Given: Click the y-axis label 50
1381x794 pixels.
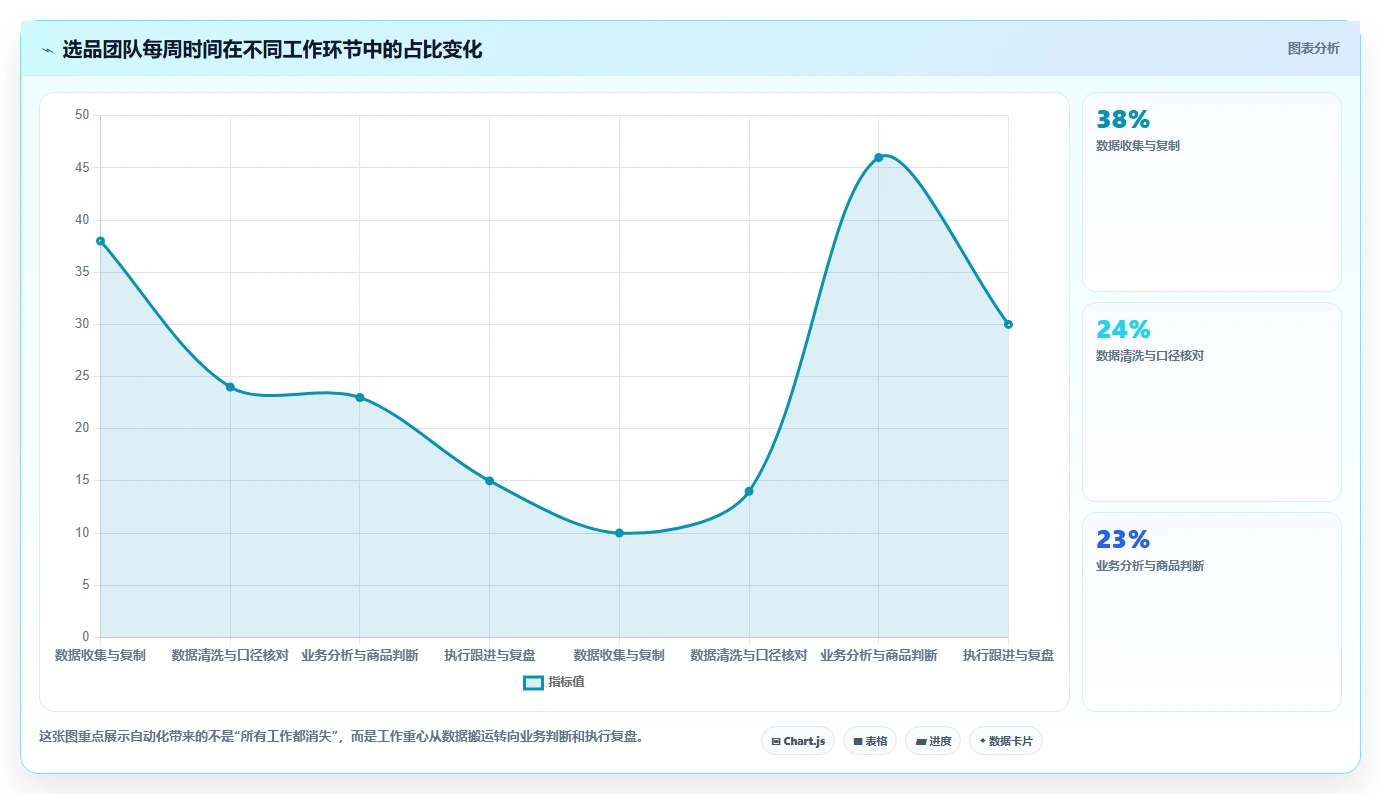Looking at the screenshot, I should coord(82,115).
